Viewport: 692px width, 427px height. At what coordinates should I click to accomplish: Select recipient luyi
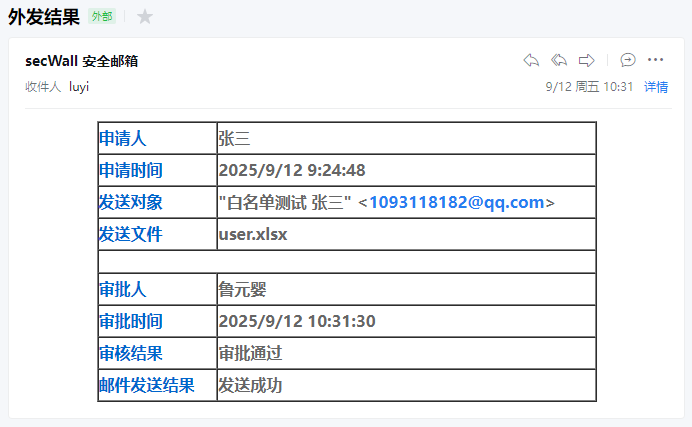[x=79, y=87]
